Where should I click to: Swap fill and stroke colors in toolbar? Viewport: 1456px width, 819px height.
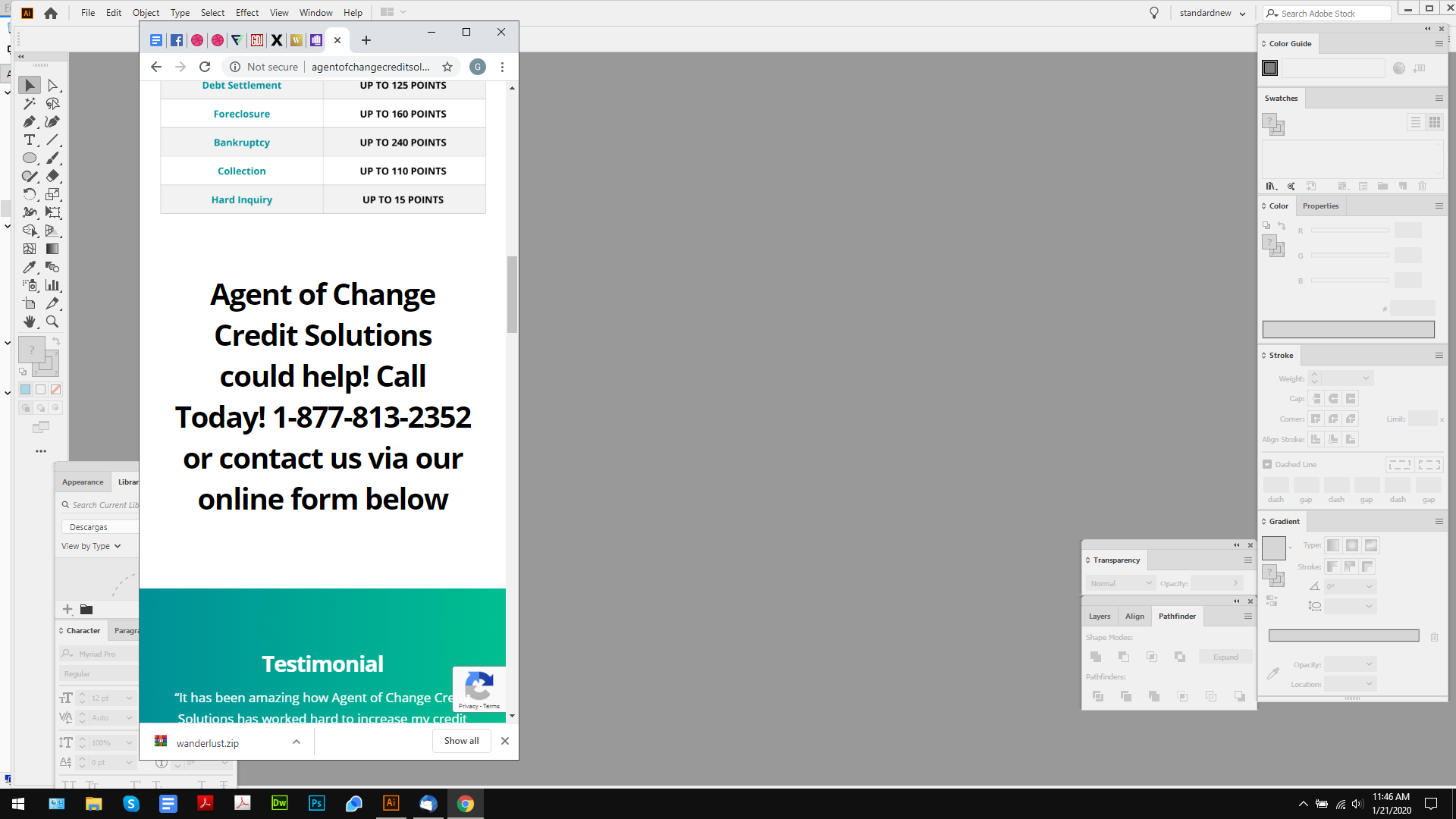(x=56, y=341)
